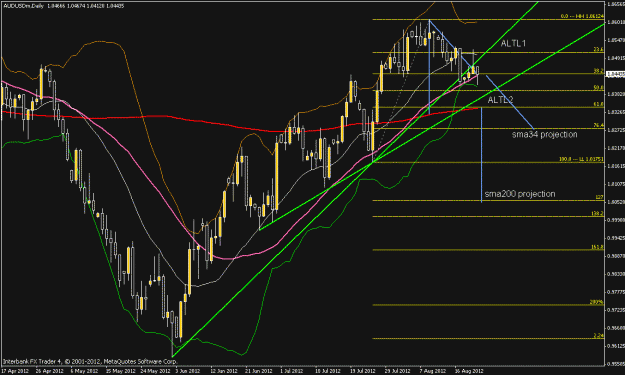Click the 3 Jun 2012 date label
Image resolution: width=625 pixels, height=375 pixels.
pyautogui.click(x=189, y=371)
